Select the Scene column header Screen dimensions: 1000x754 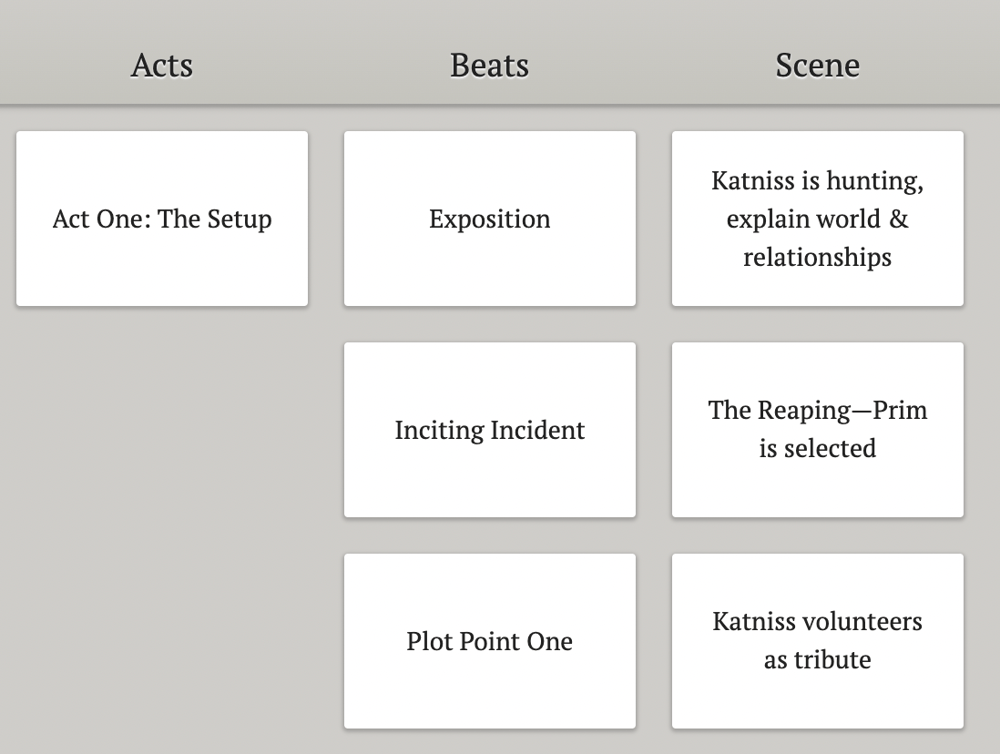tap(817, 65)
